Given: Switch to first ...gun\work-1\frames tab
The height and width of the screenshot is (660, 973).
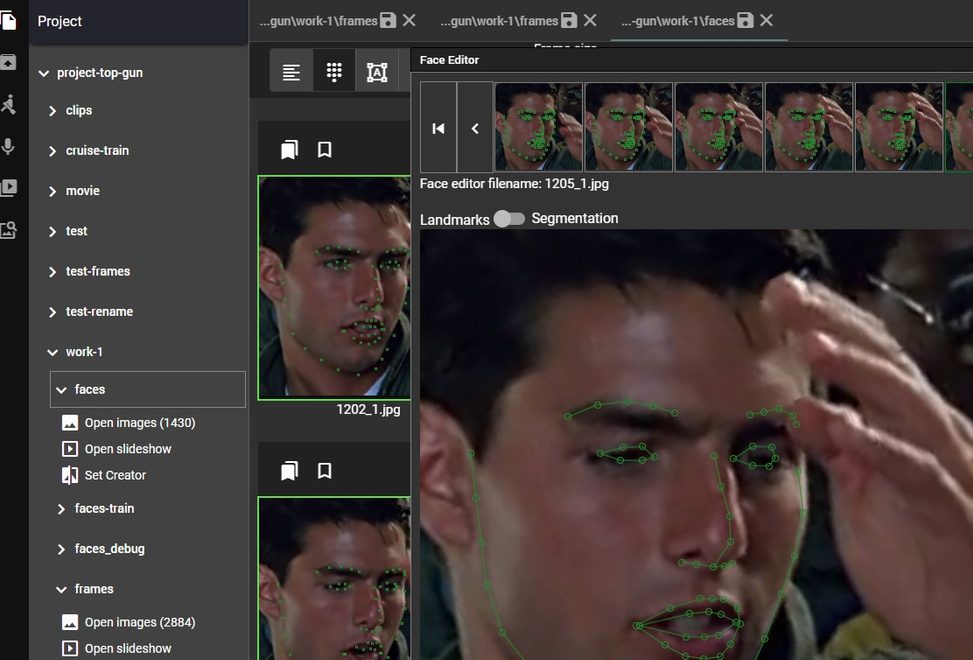Looking at the screenshot, I should (318, 20).
